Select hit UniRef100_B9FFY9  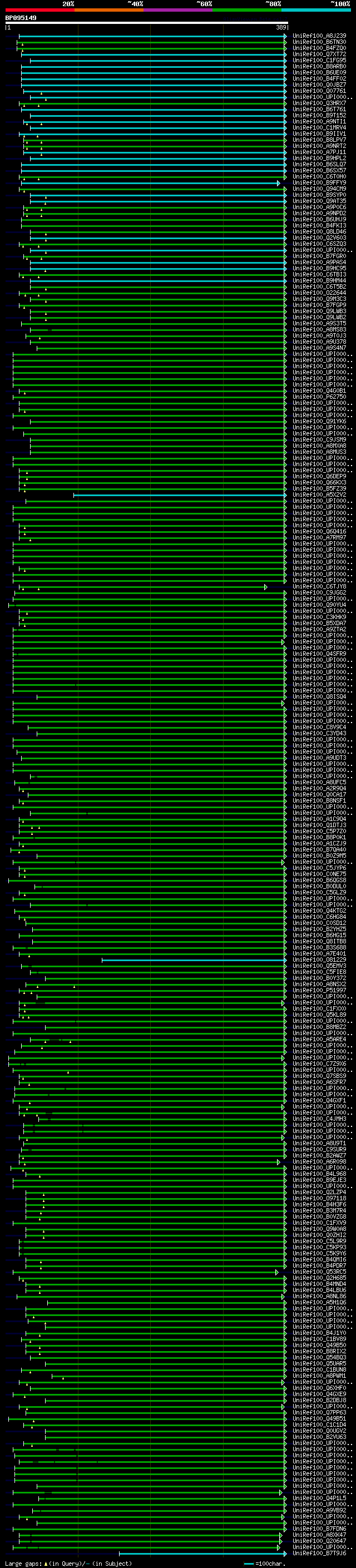[x=319, y=182]
